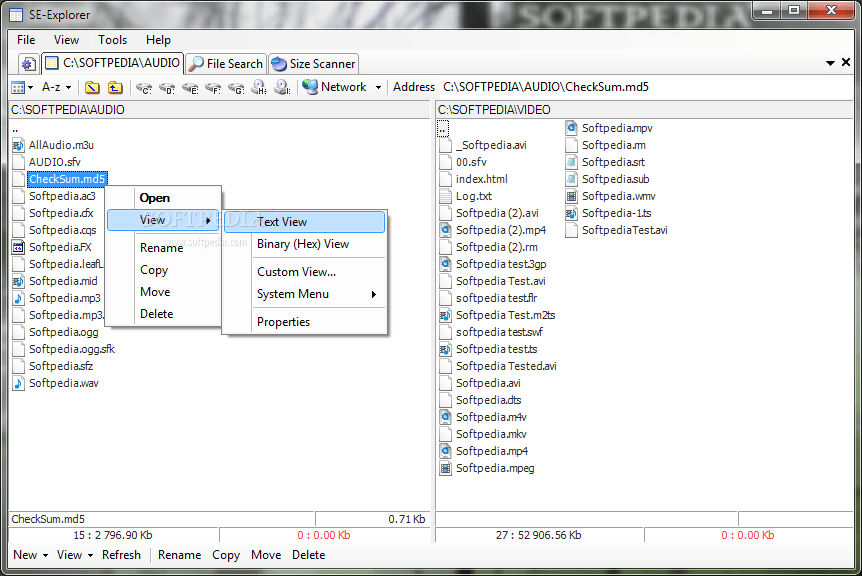The image size is (862, 576).
Task: Open the settings tab with gear icon
Action: [x=28, y=64]
